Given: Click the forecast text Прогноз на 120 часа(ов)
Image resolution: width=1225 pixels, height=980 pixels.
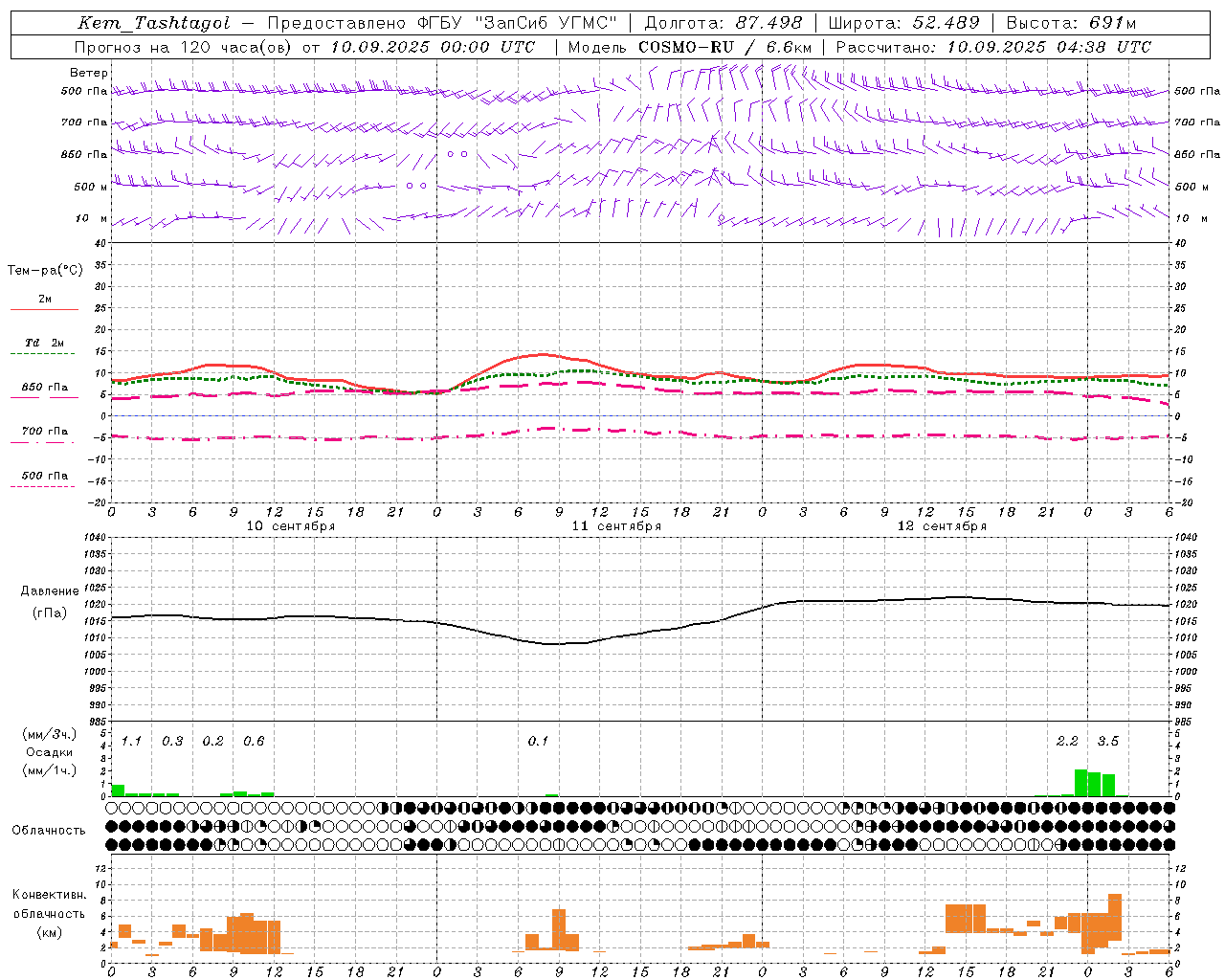Looking at the screenshot, I should [184, 47].
